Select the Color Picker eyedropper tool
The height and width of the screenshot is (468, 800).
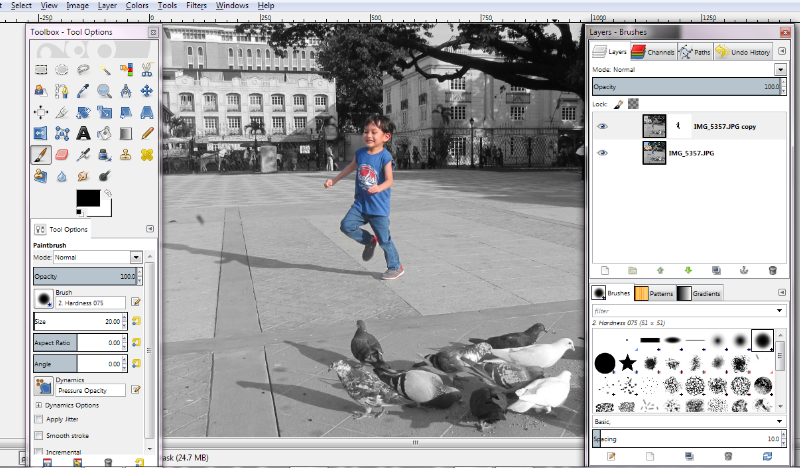pos(83,91)
